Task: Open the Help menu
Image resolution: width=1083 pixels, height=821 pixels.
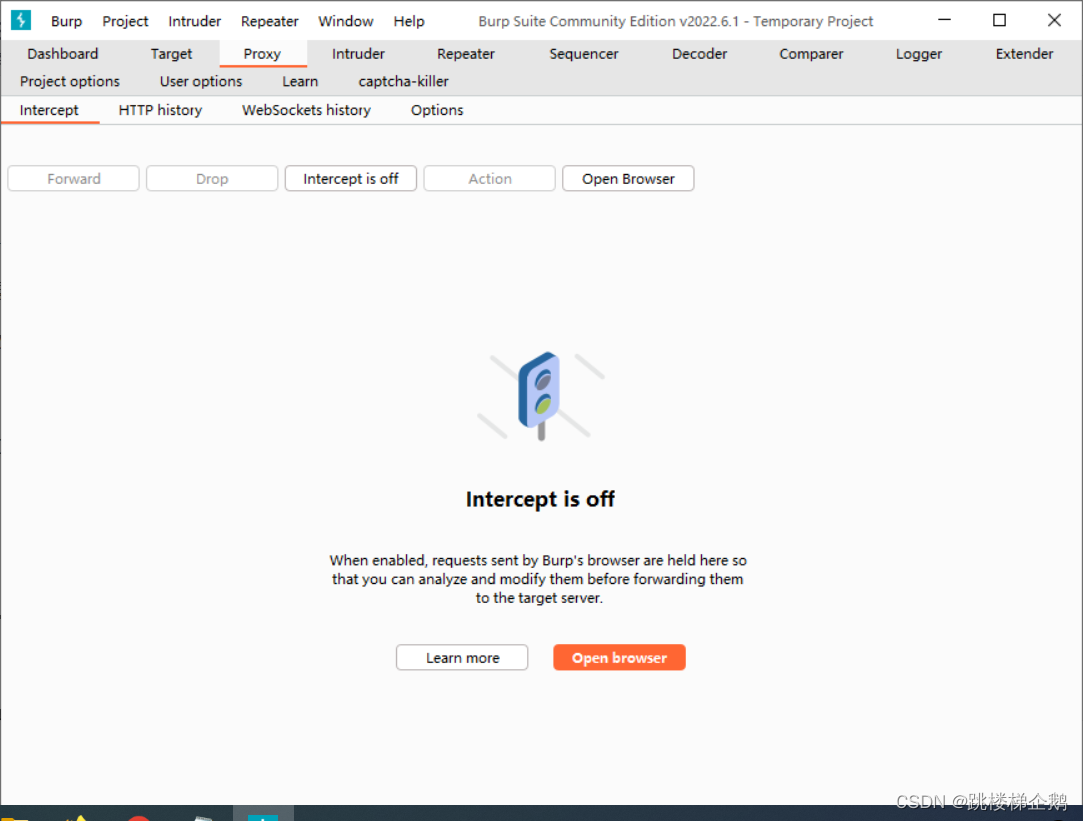Action: click(x=408, y=21)
